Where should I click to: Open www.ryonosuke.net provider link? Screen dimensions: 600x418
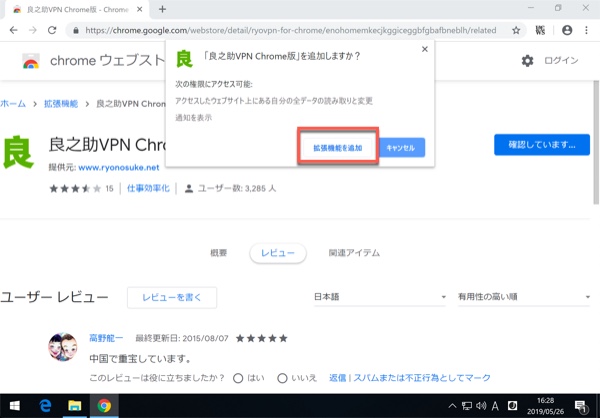(119, 167)
